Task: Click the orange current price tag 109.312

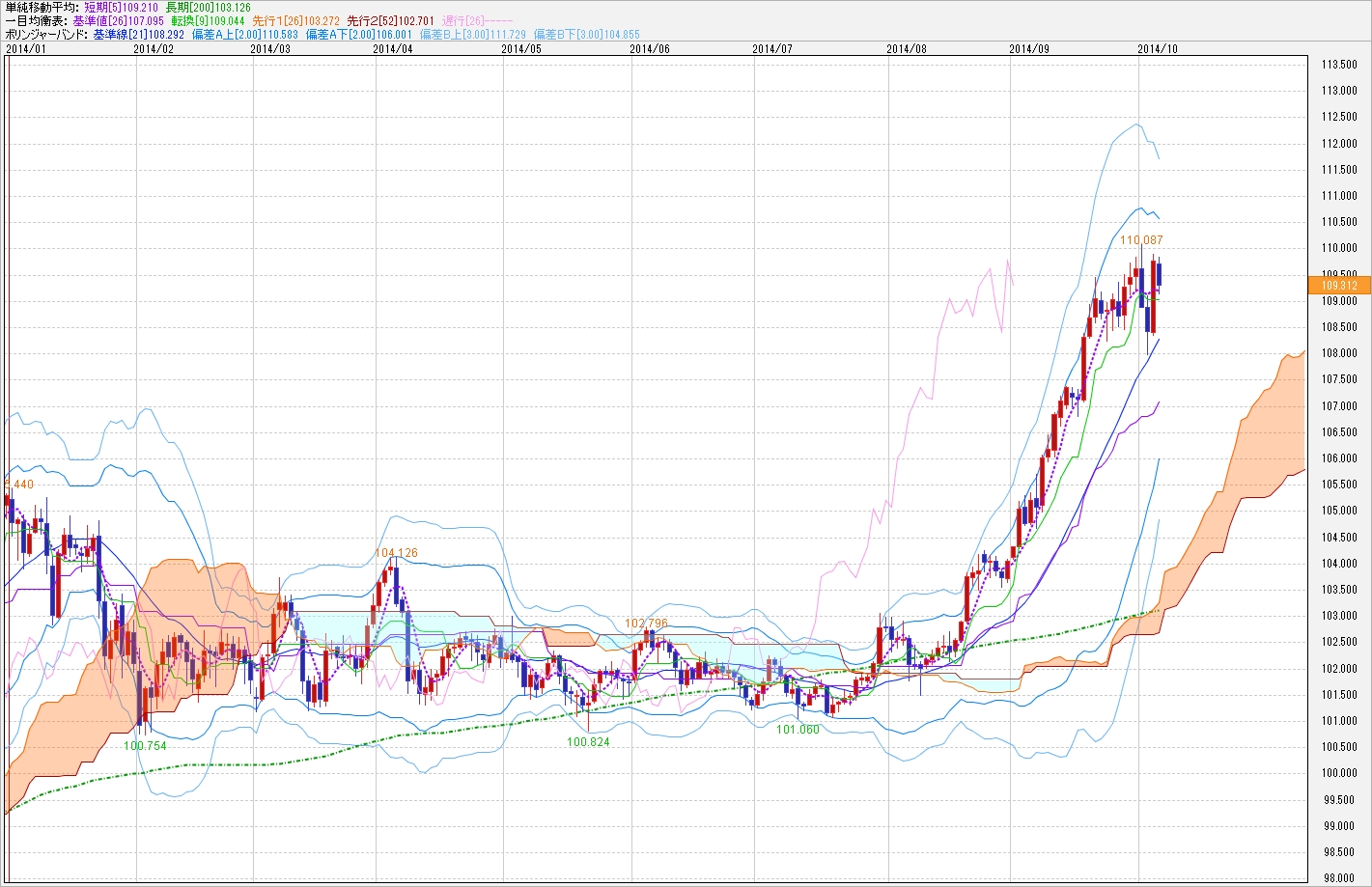Action: click(x=1338, y=286)
